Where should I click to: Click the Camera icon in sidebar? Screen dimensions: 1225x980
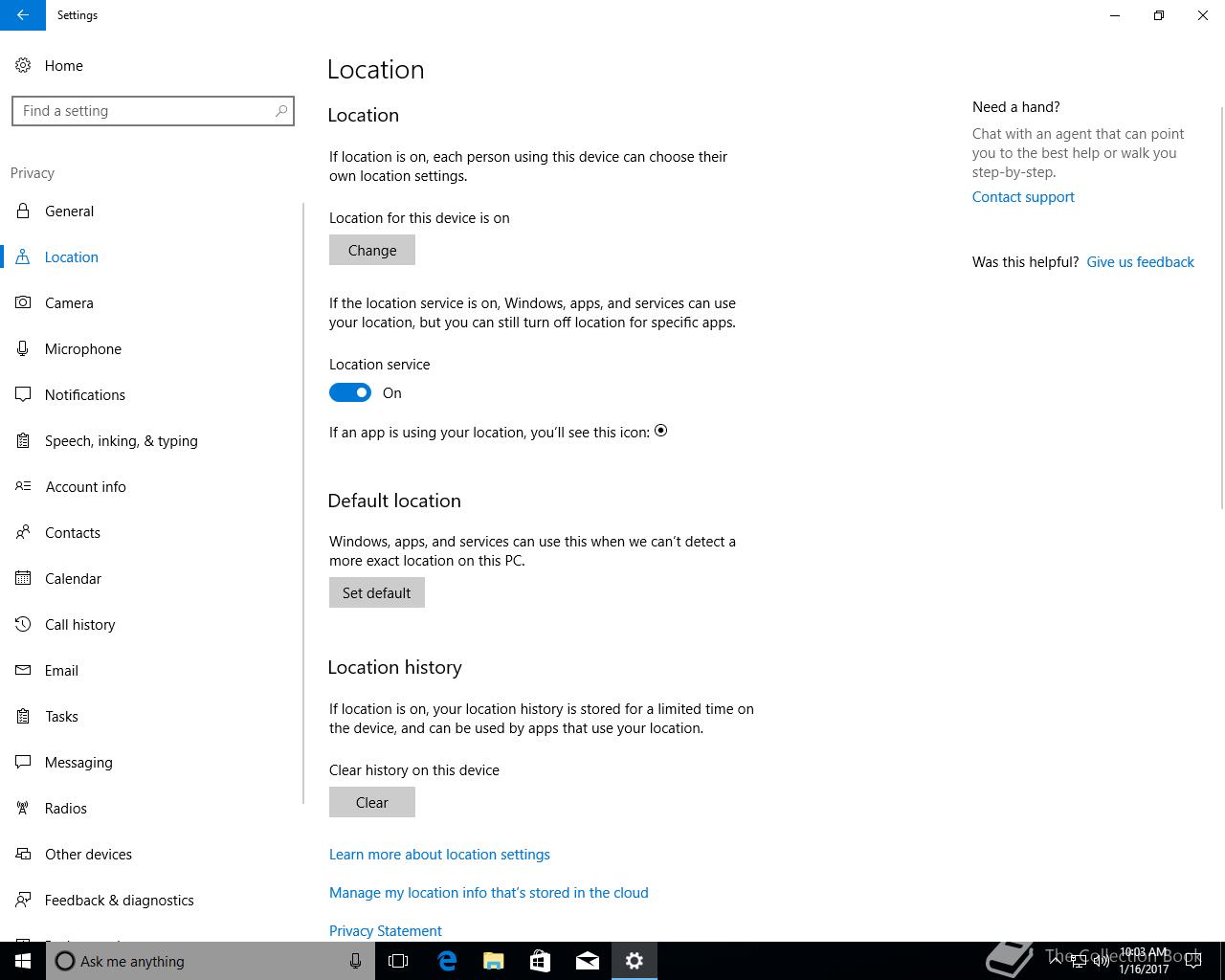pos(23,303)
